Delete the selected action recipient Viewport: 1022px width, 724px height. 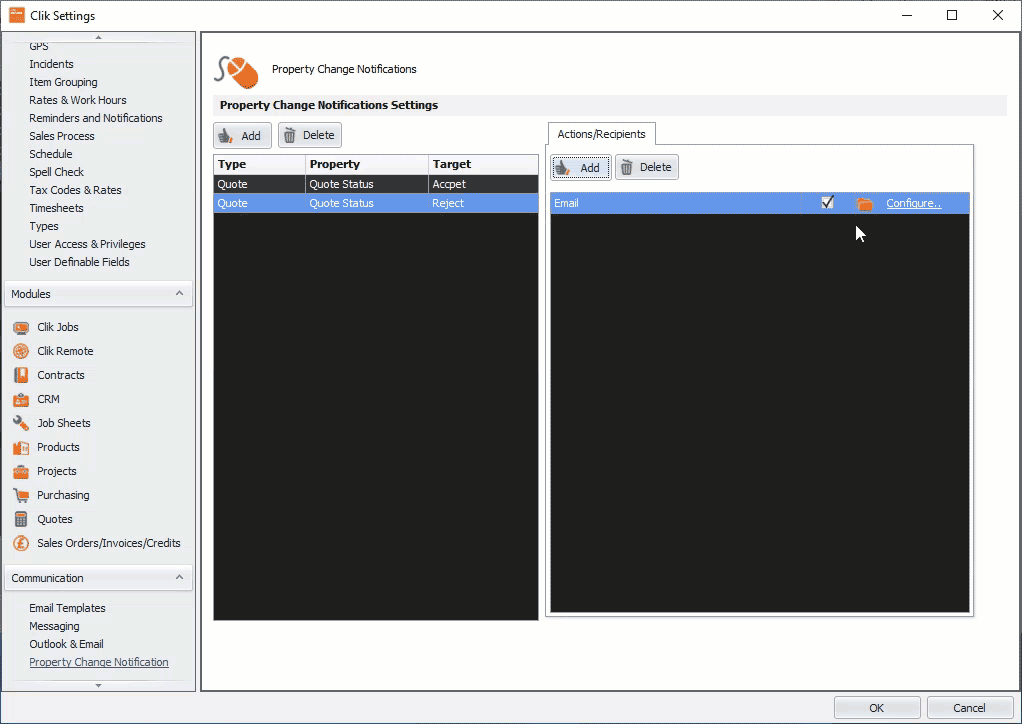[x=647, y=167]
